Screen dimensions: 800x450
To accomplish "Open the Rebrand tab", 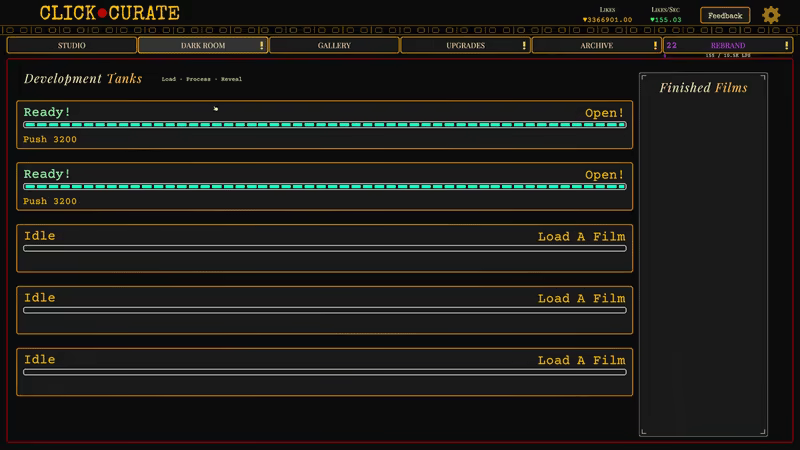I will pos(728,45).
